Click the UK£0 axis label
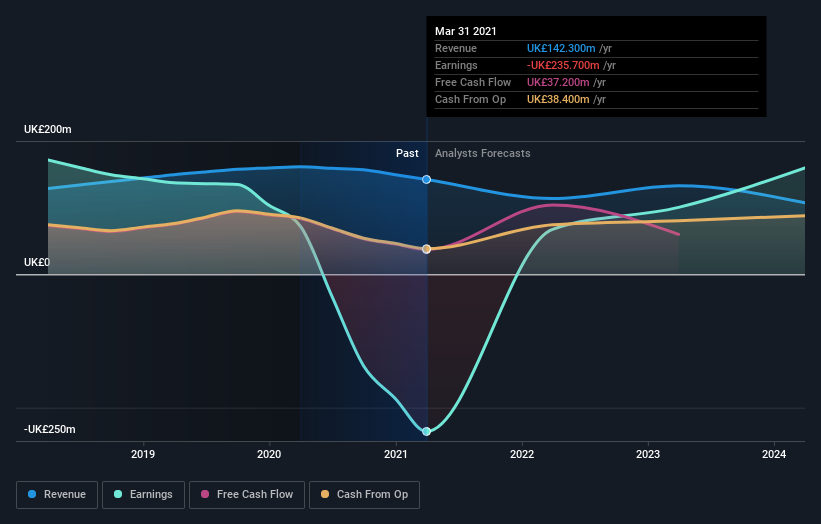Screen dimensions: 821x524 tap(37, 262)
